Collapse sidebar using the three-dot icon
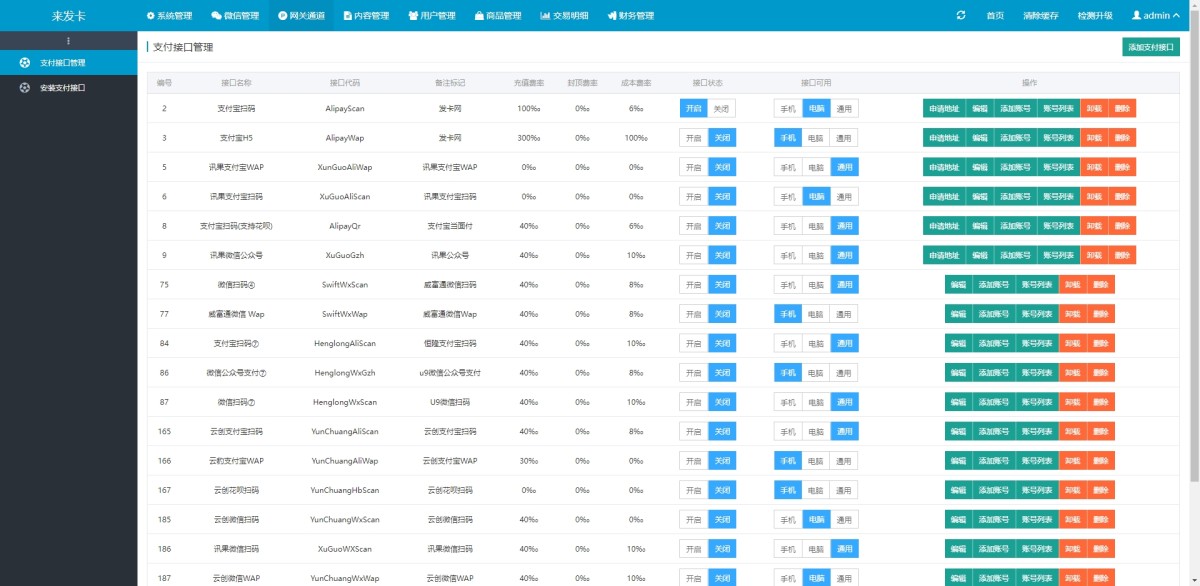 click(68, 41)
